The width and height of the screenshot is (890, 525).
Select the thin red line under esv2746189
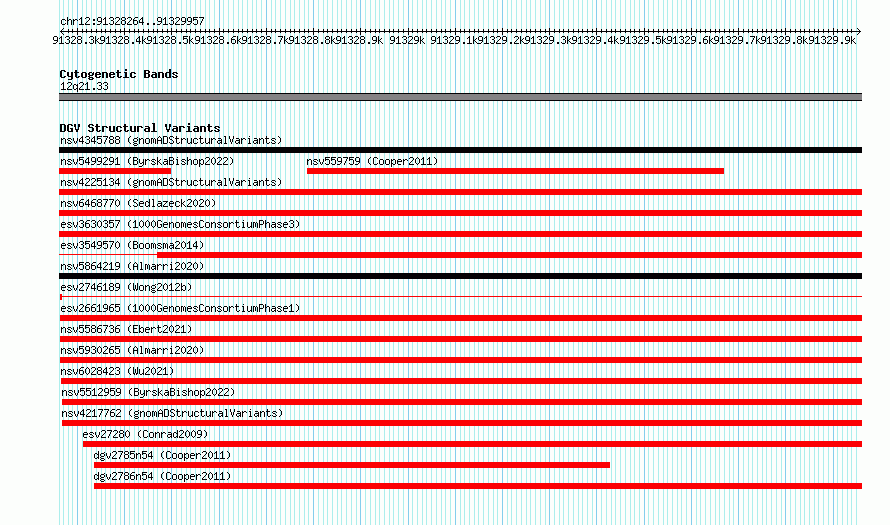coord(460,296)
